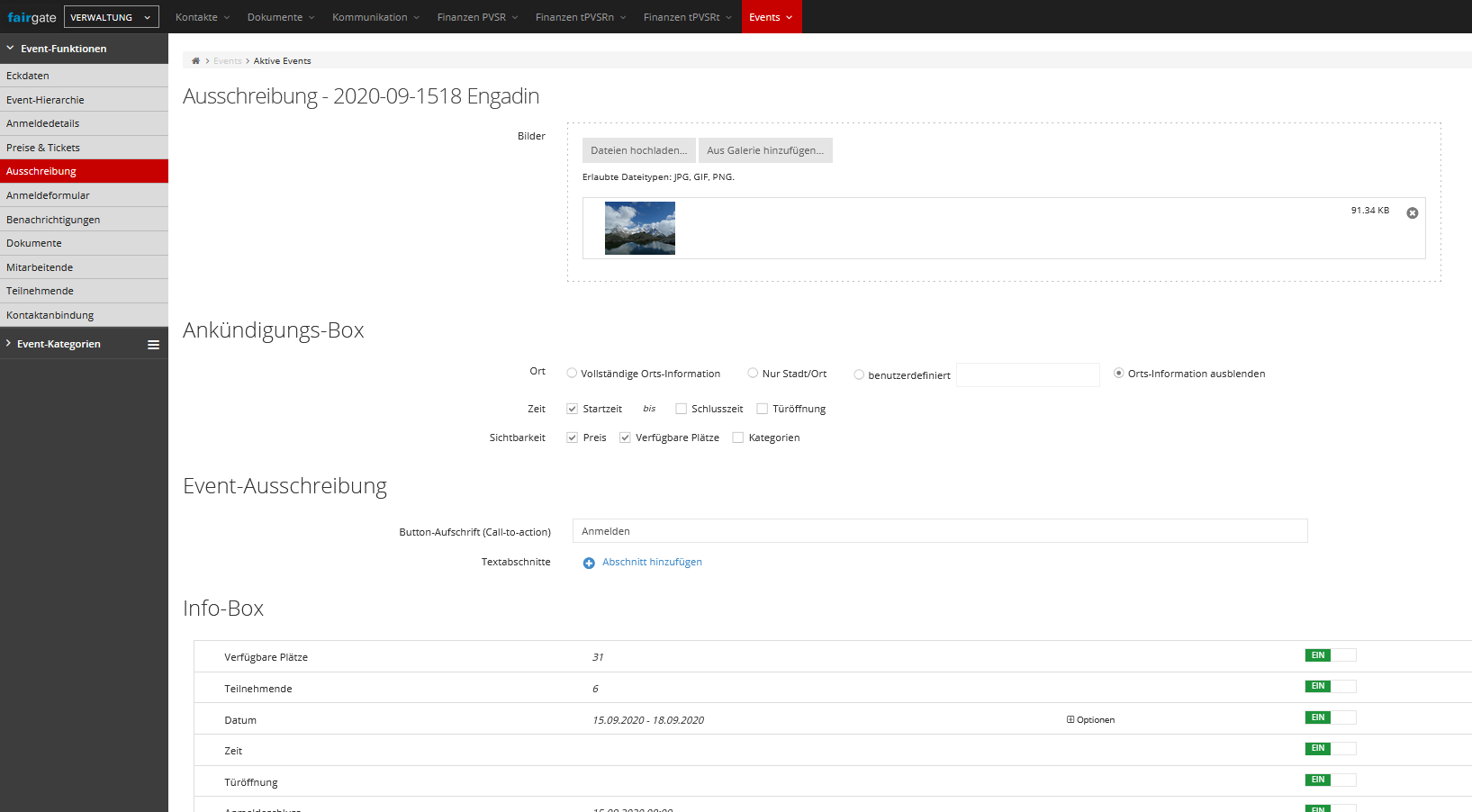Open the Finanzen PVSR menu
This screenshot has width=1472, height=812.
[x=476, y=17]
